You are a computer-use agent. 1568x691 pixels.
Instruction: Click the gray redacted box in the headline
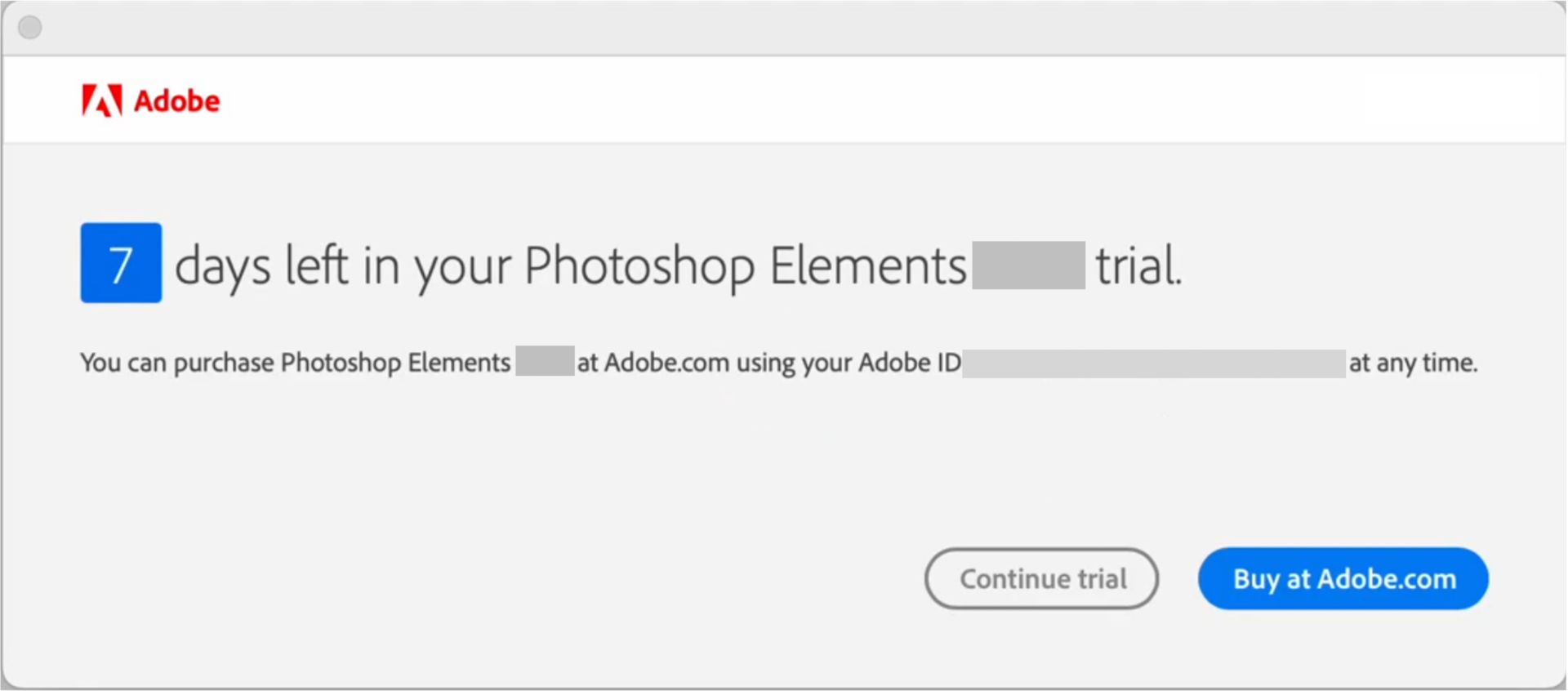[1028, 265]
